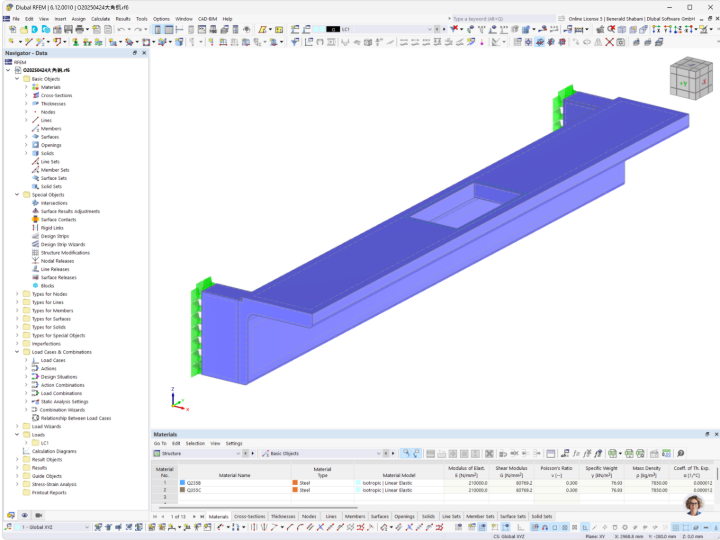Select the next load case arrow
Viewport: 720px width, 540px height.
click(x=444, y=29)
